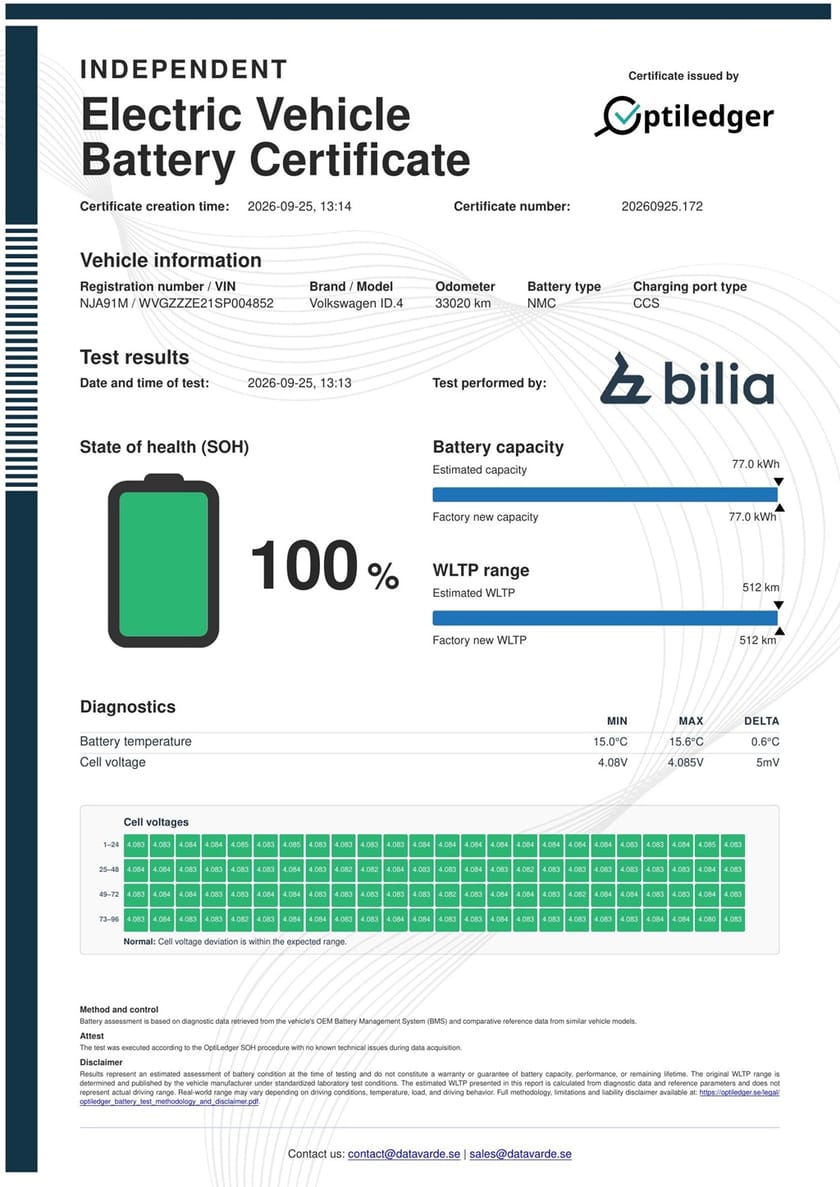Image resolution: width=840 pixels, height=1187 pixels.
Task: Click the Battery capacity heading
Action: pos(498,447)
